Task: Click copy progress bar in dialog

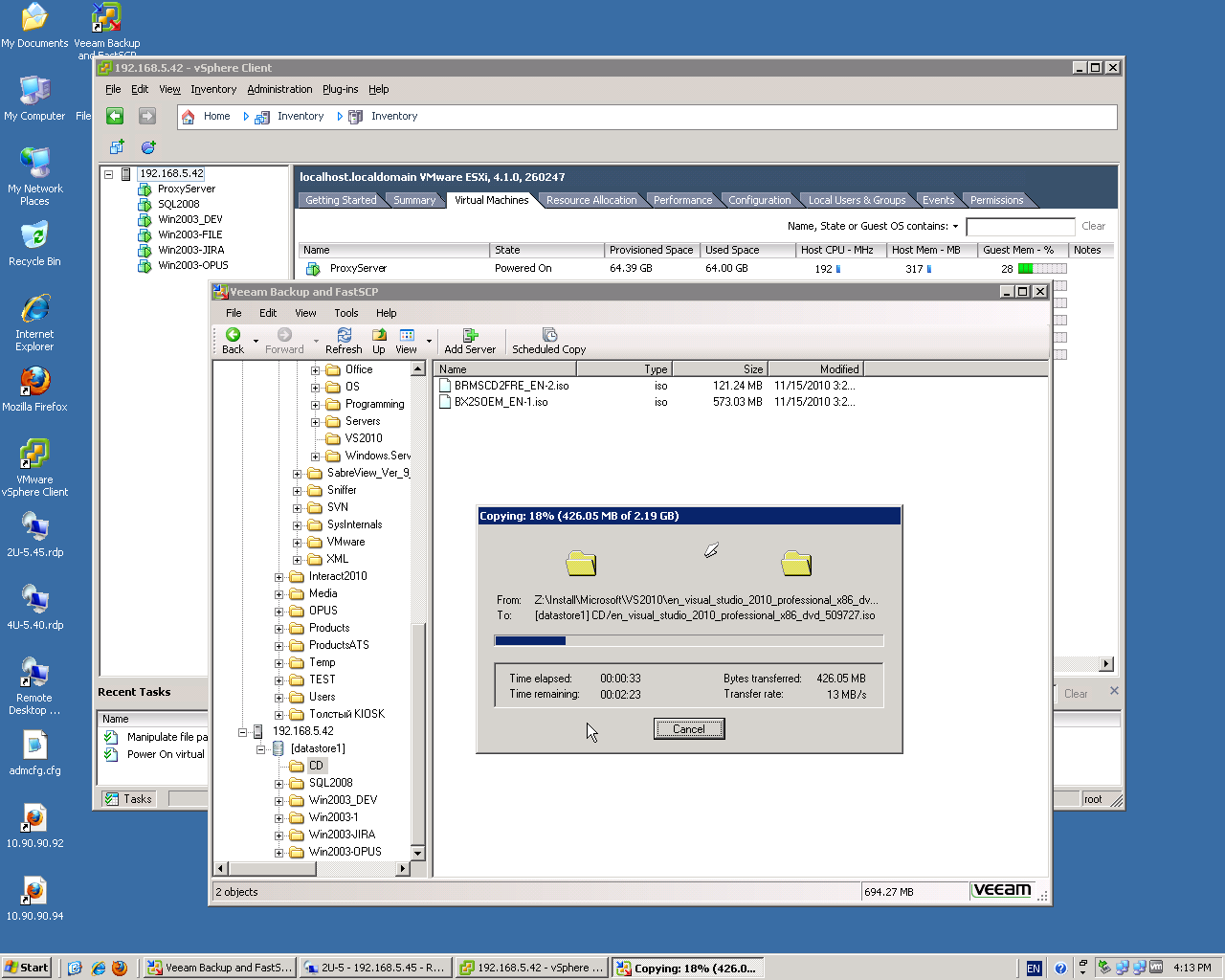Action: pyautogui.click(x=688, y=640)
